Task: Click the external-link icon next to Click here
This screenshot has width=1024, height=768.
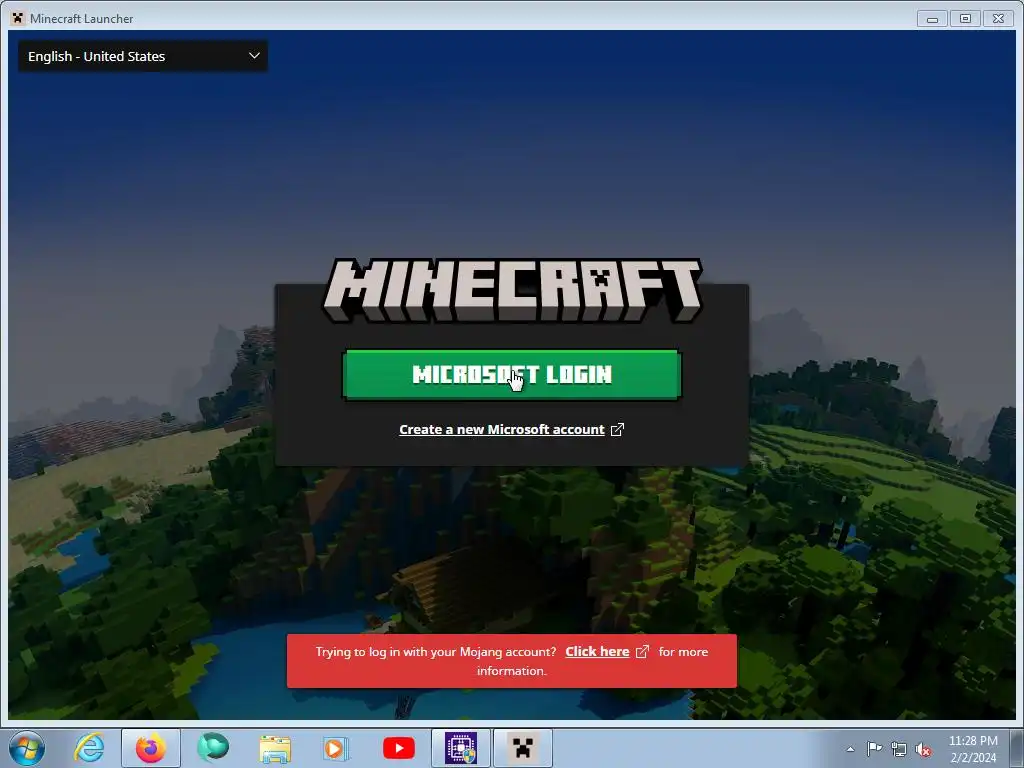Action: 643,652
